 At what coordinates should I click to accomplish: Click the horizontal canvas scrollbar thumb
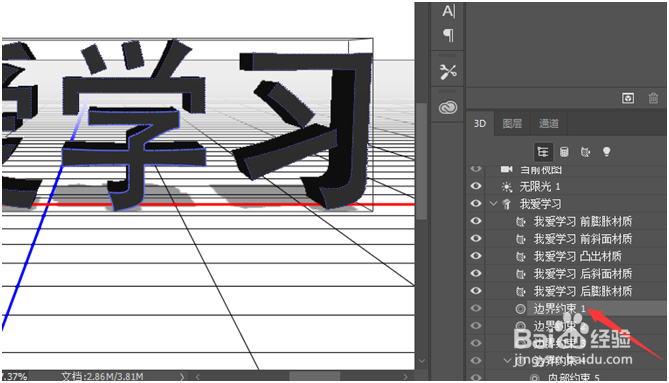(315, 377)
